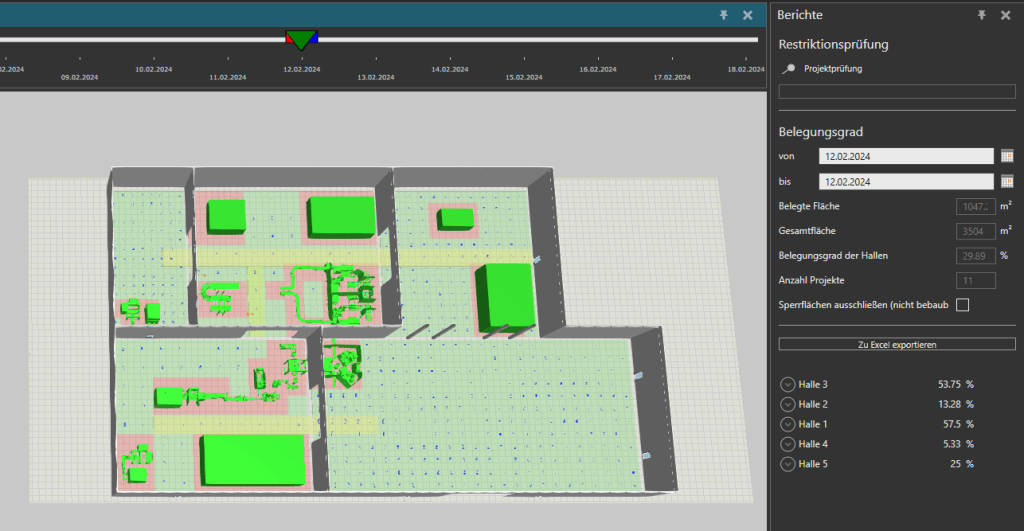Pin the timeline panel with the pushpin icon
The image size is (1024, 531).
(x=724, y=15)
